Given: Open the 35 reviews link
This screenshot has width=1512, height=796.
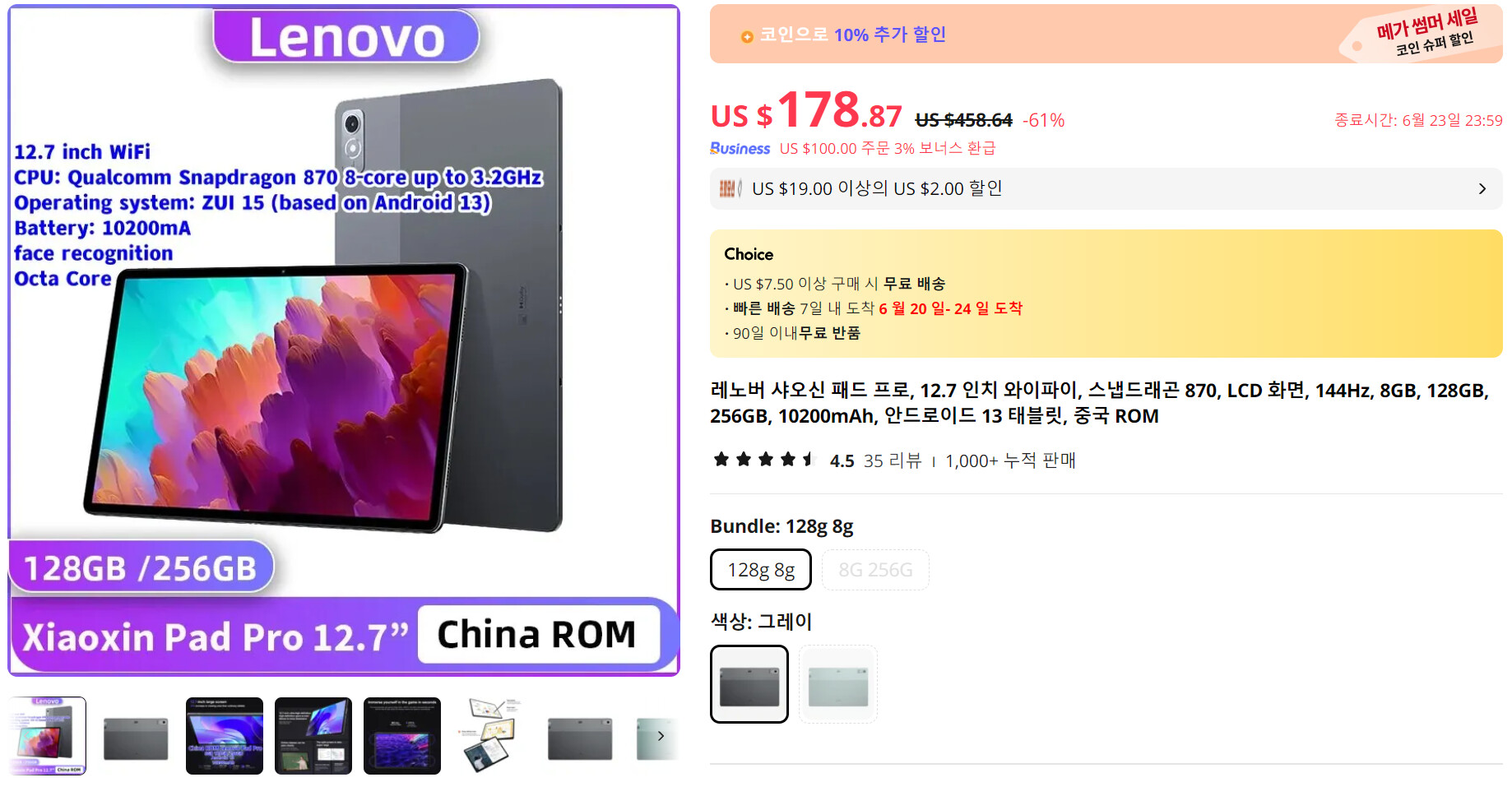Looking at the screenshot, I should point(893,460).
